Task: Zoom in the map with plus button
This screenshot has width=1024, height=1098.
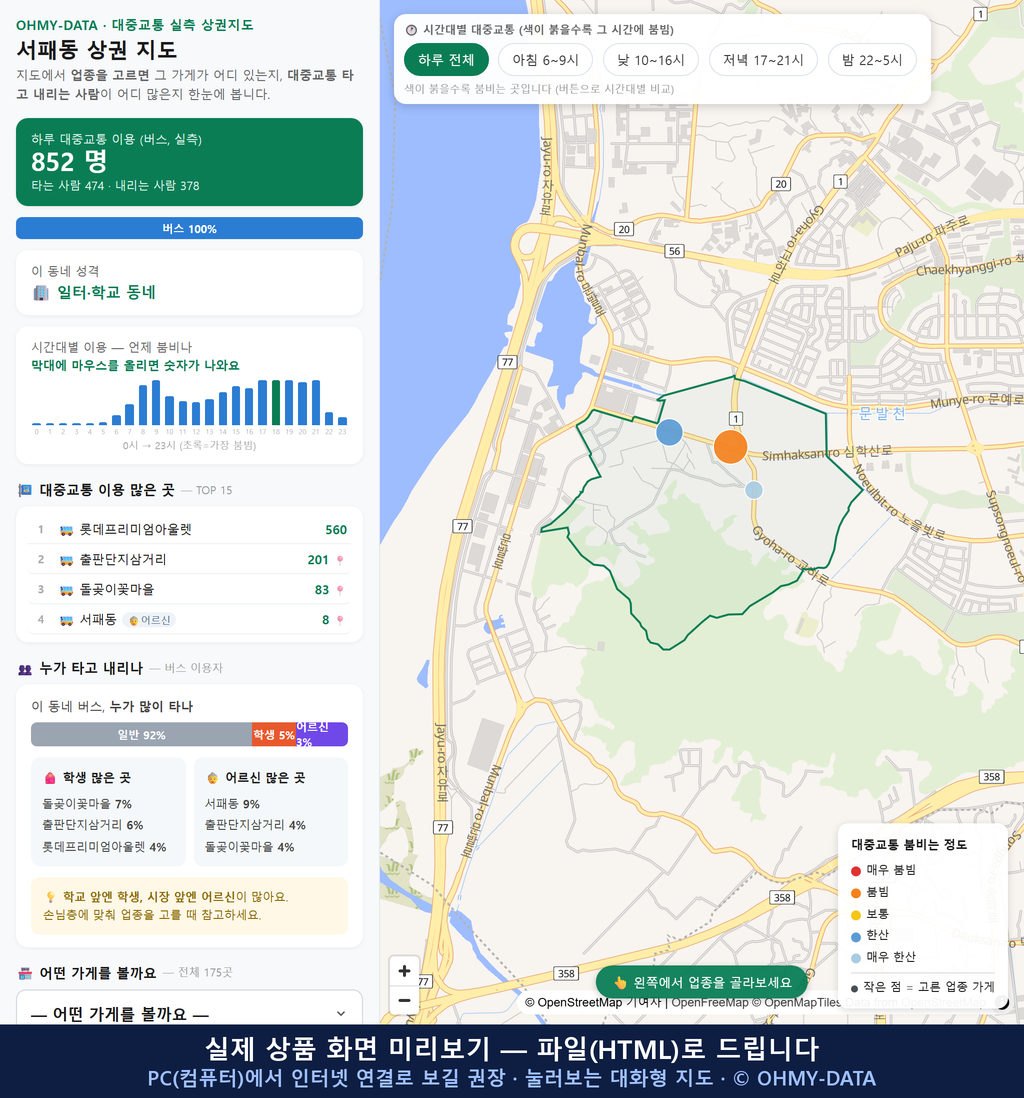Action: coord(404,971)
